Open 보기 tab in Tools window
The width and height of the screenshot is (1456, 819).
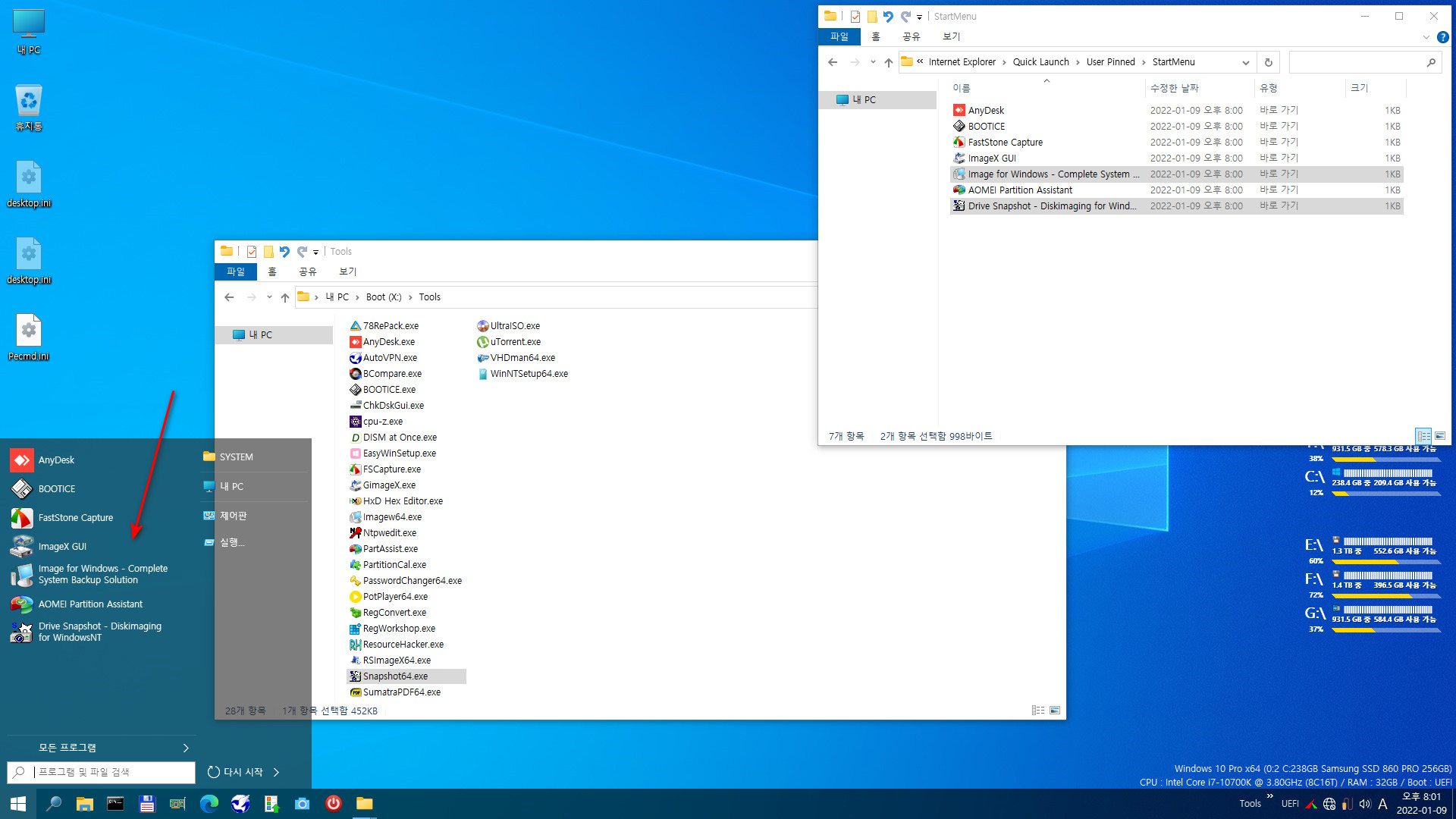(348, 271)
